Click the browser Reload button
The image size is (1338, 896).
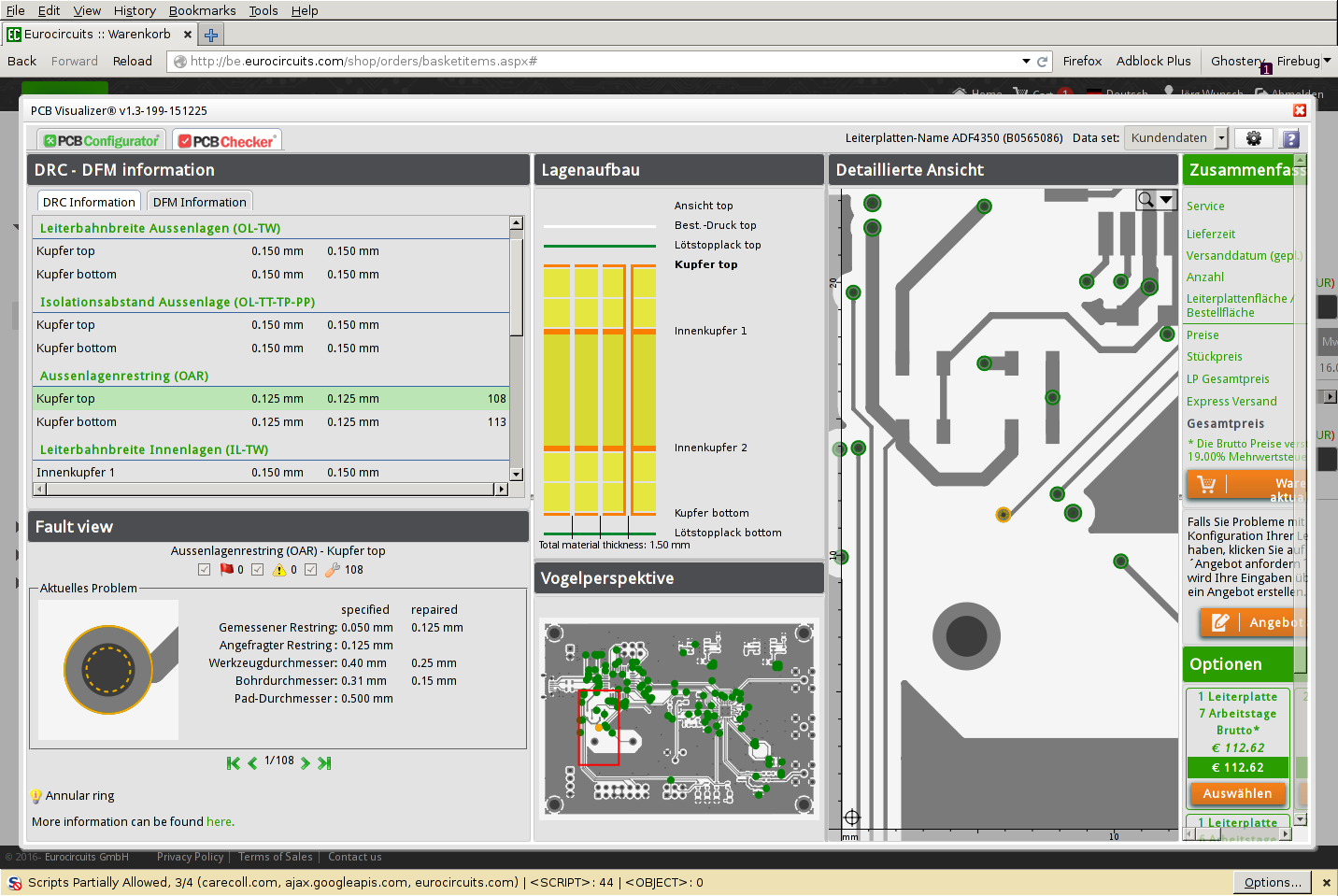pos(133,61)
